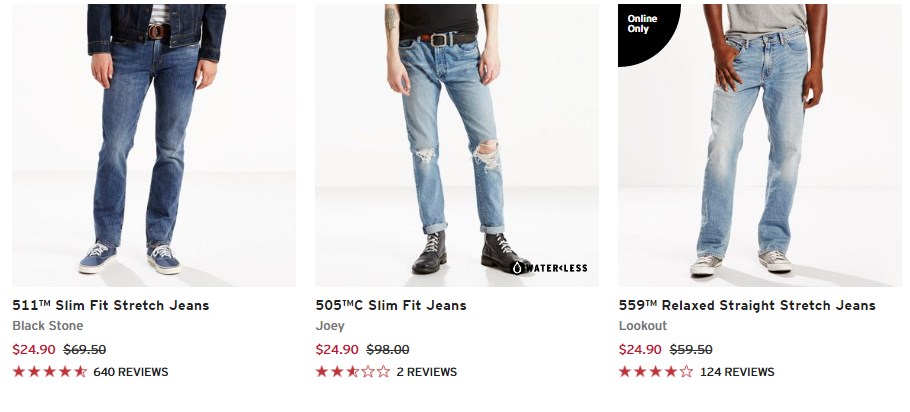Open the 505C Slim Fit Jeans product photo
This screenshot has height=412, width=910.
457,145
